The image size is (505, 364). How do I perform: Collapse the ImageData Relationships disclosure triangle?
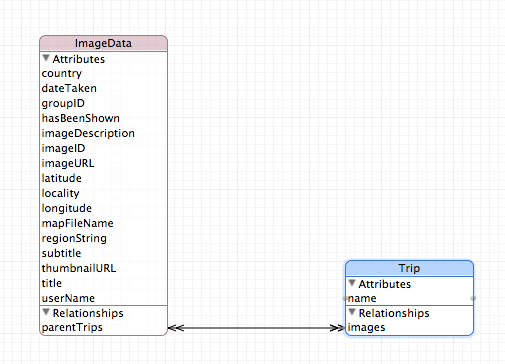[46, 312]
